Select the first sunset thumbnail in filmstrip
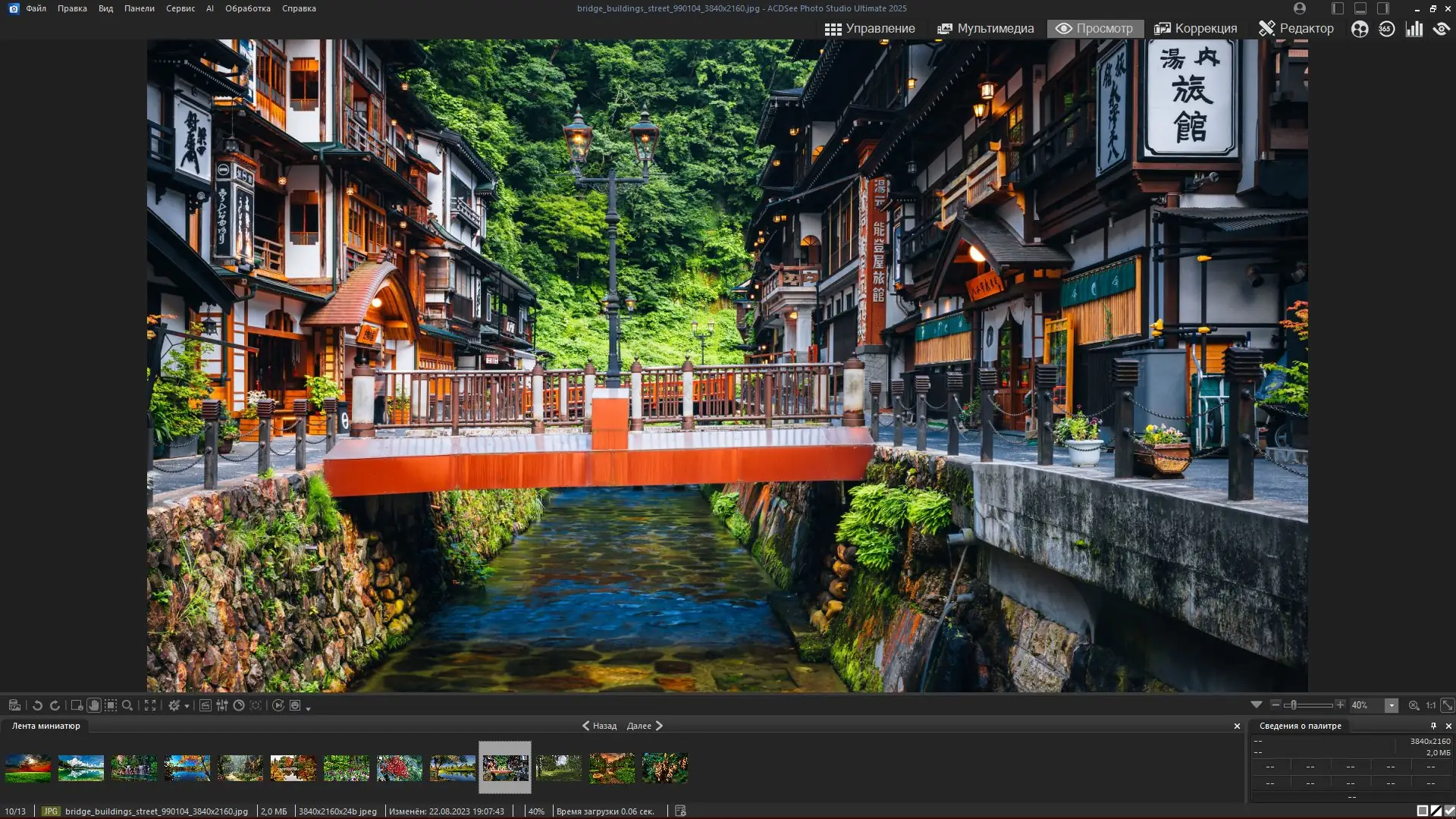The image size is (1456, 819). [x=28, y=767]
